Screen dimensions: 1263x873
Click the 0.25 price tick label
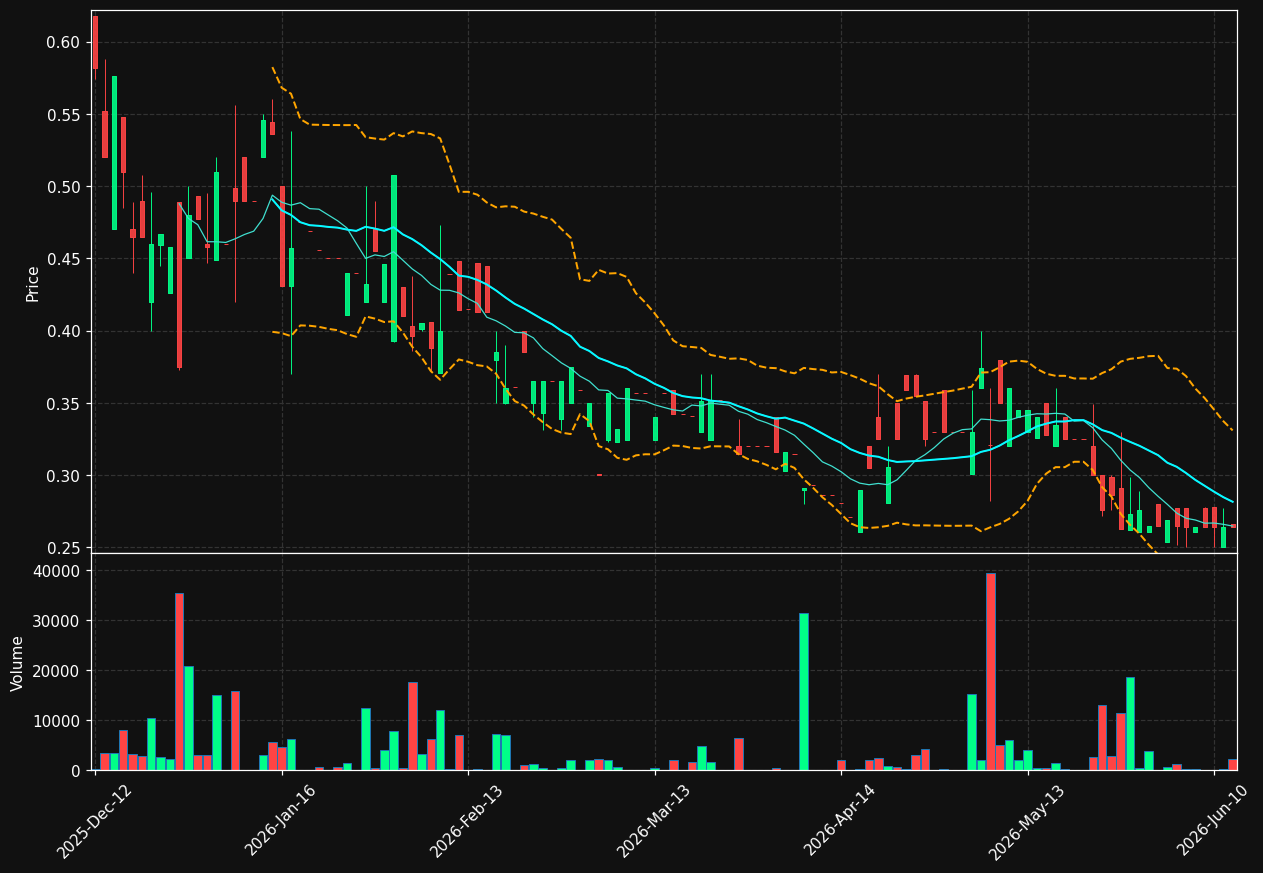click(x=63, y=548)
